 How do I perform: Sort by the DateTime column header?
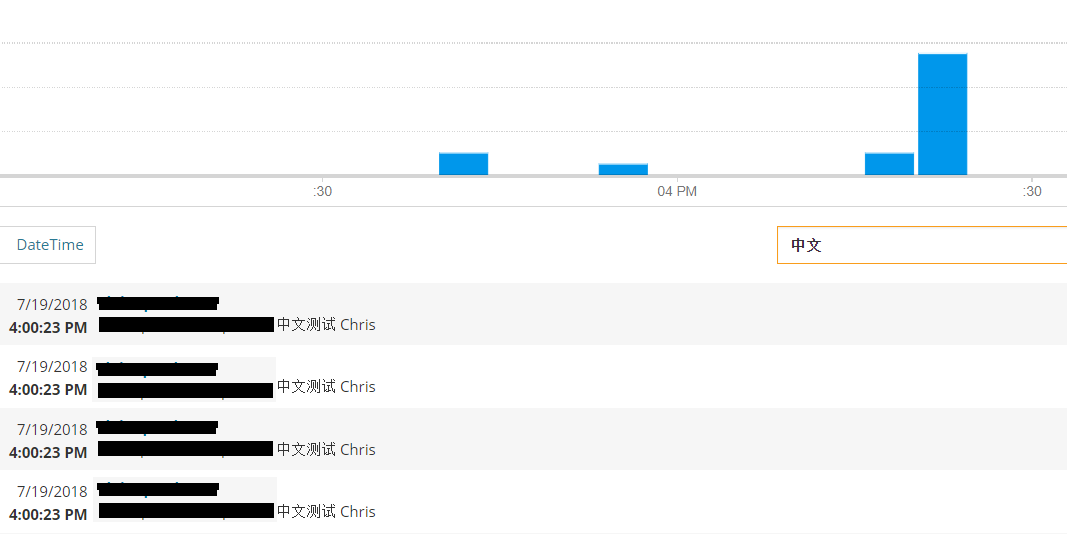pos(50,245)
